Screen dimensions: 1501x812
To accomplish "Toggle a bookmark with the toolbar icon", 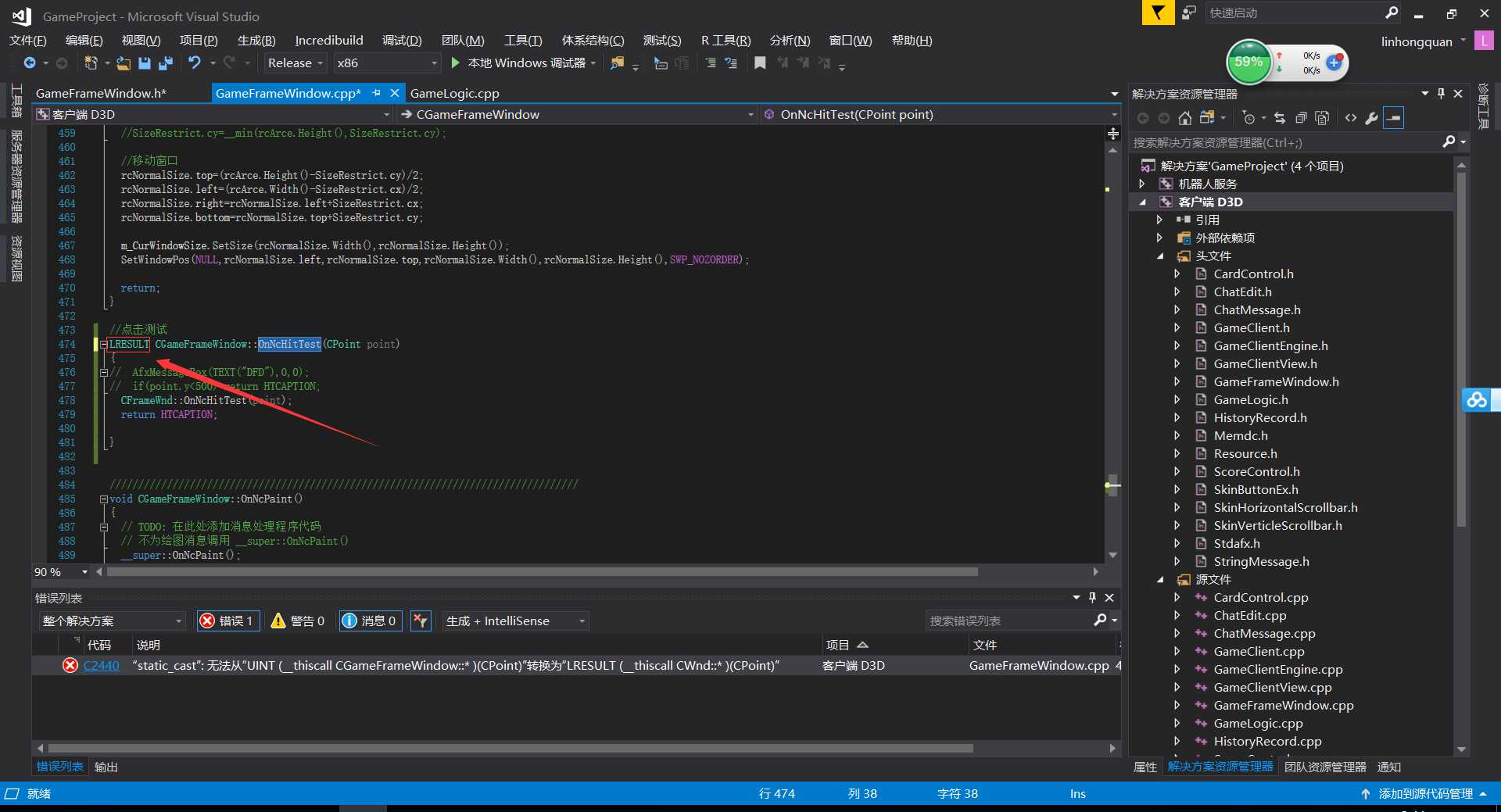I will coord(760,63).
